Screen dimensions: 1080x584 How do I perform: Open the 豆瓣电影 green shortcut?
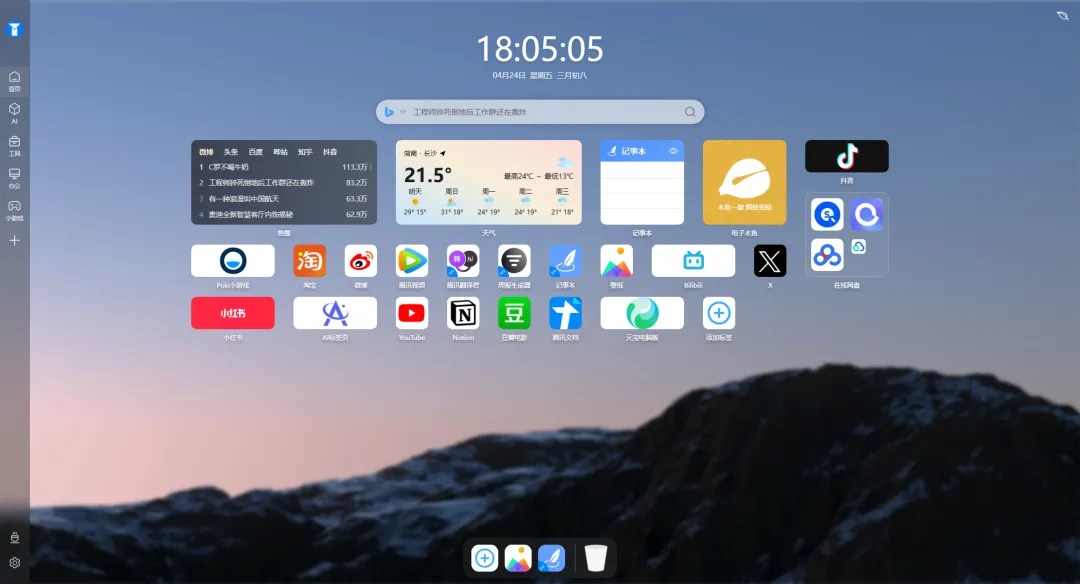(514, 313)
